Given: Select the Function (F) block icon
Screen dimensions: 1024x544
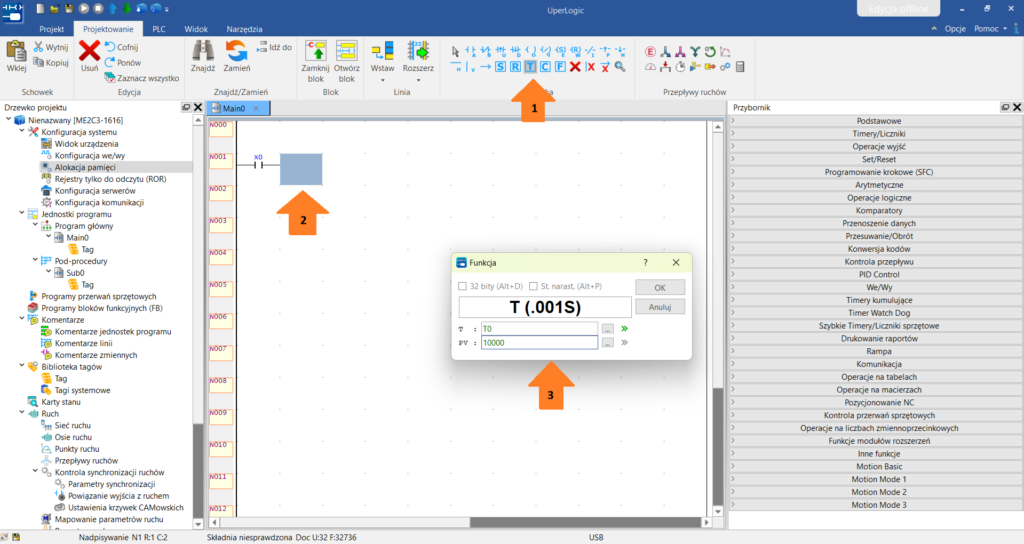Looking at the screenshot, I should (560, 67).
